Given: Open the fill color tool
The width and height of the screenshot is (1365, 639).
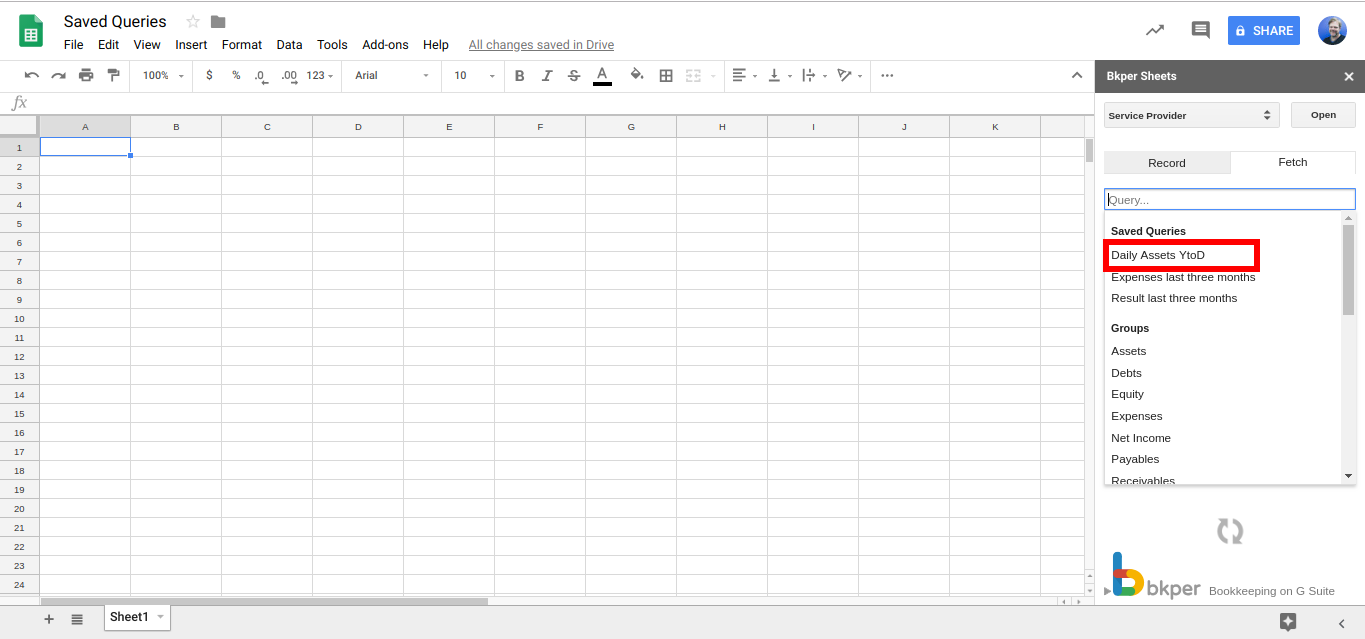Looking at the screenshot, I should pyautogui.click(x=637, y=75).
